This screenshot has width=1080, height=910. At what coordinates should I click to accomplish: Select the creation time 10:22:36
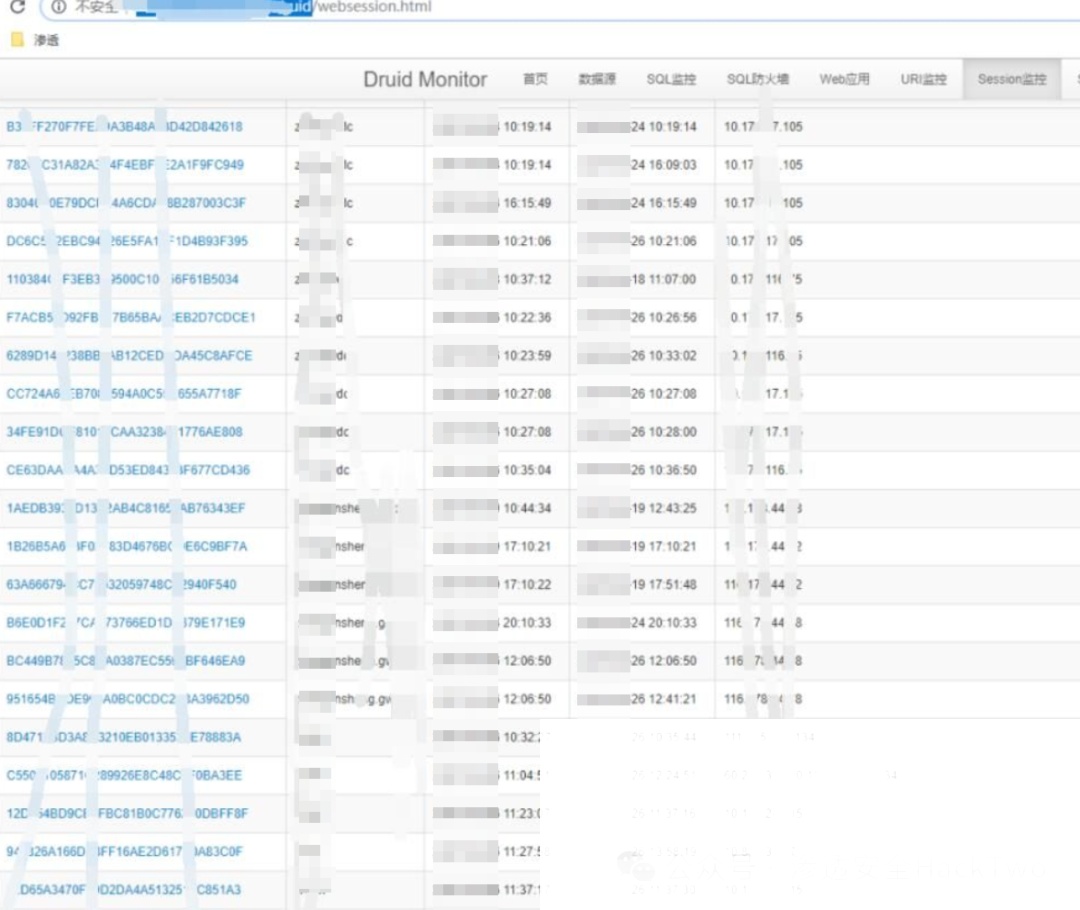(527, 318)
